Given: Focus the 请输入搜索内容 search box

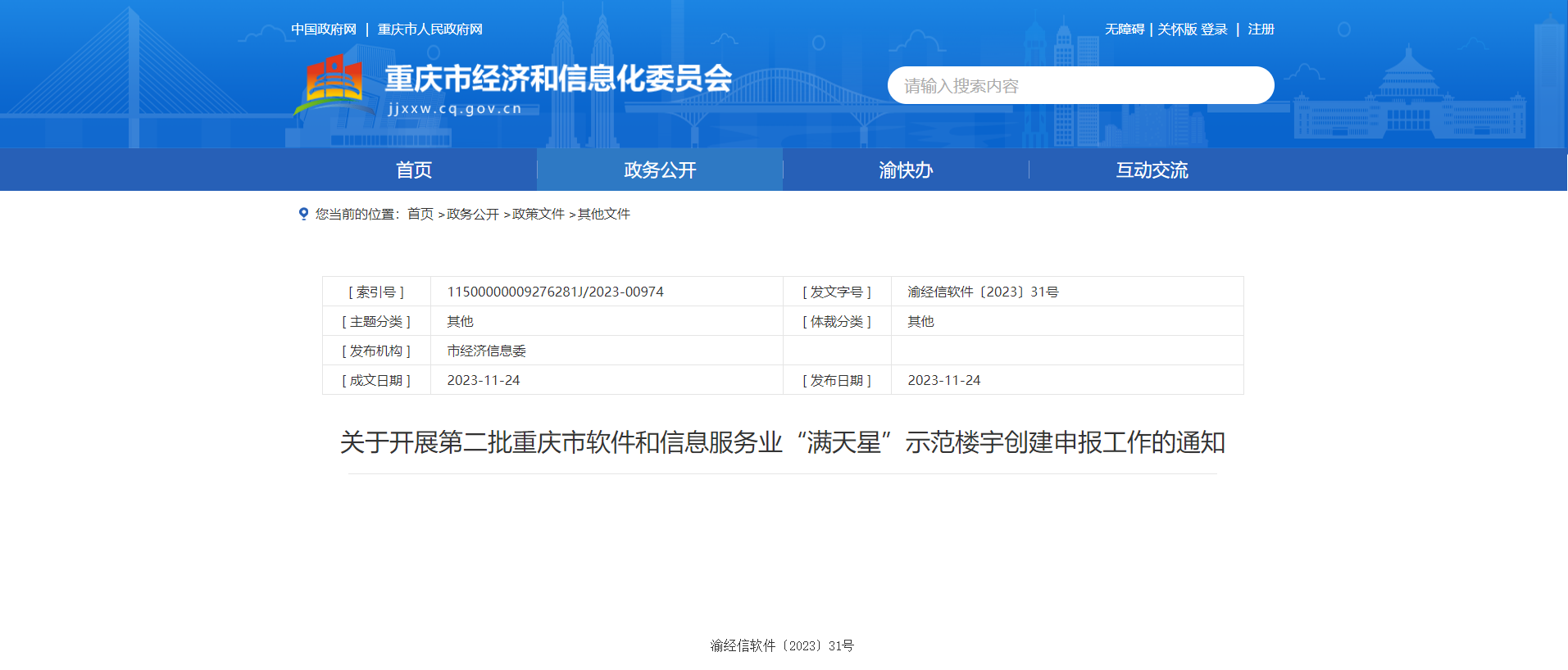Looking at the screenshot, I should (1079, 85).
